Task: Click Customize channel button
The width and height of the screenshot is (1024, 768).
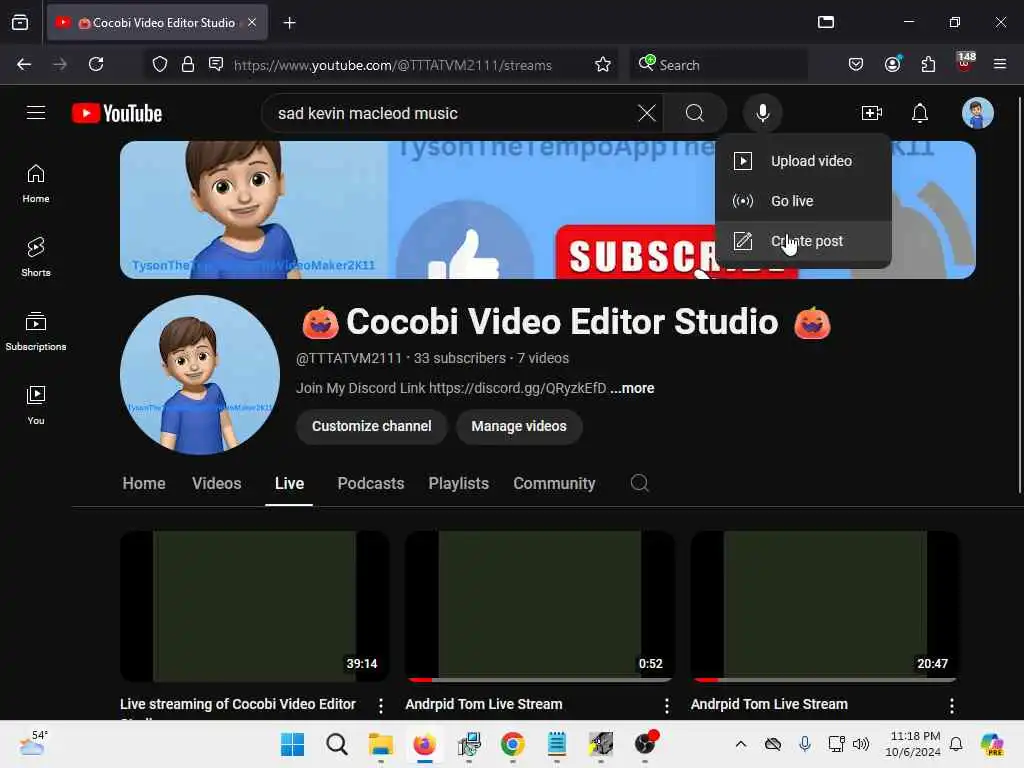Action: click(372, 426)
